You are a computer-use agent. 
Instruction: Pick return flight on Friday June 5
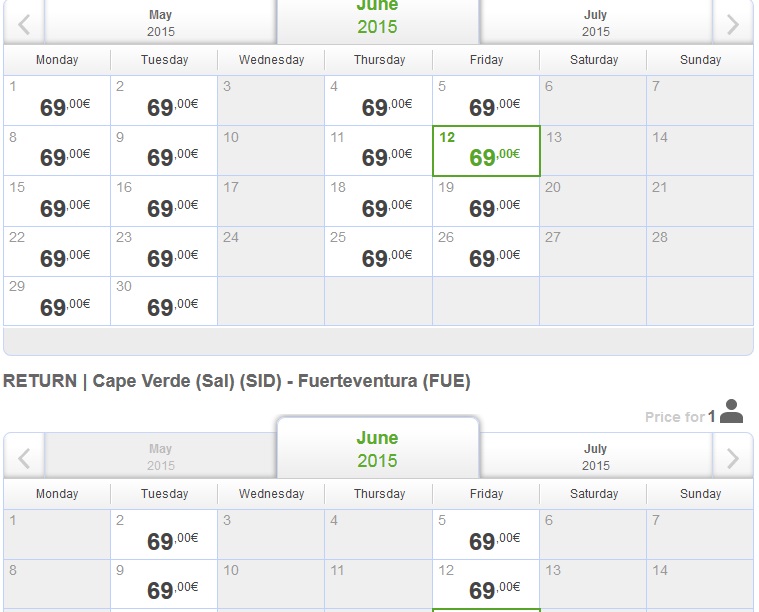[x=486, y=535]
